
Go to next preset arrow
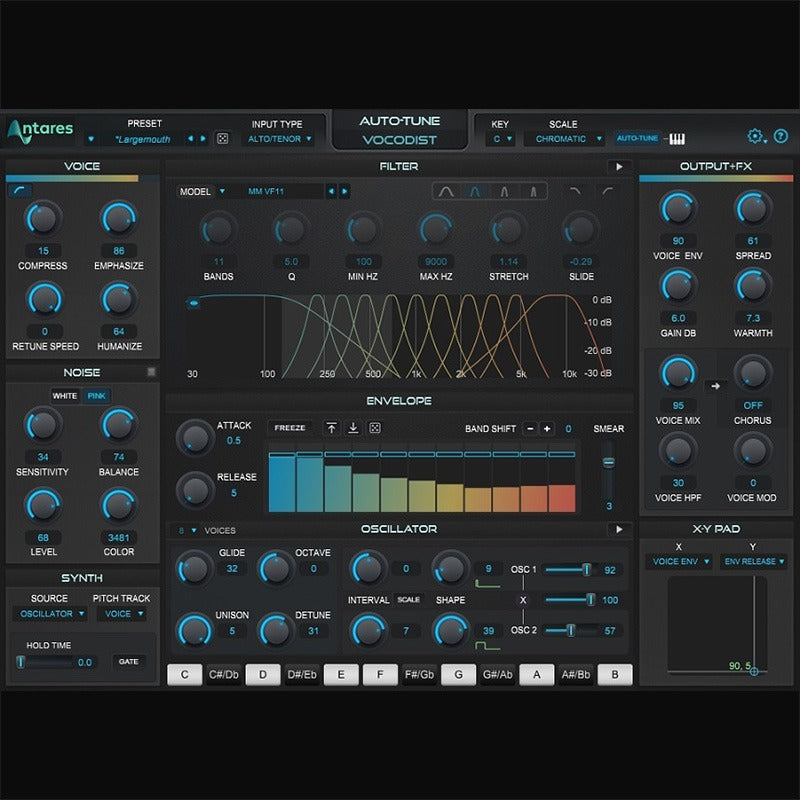pyautogui.click(x=203, y=138)
